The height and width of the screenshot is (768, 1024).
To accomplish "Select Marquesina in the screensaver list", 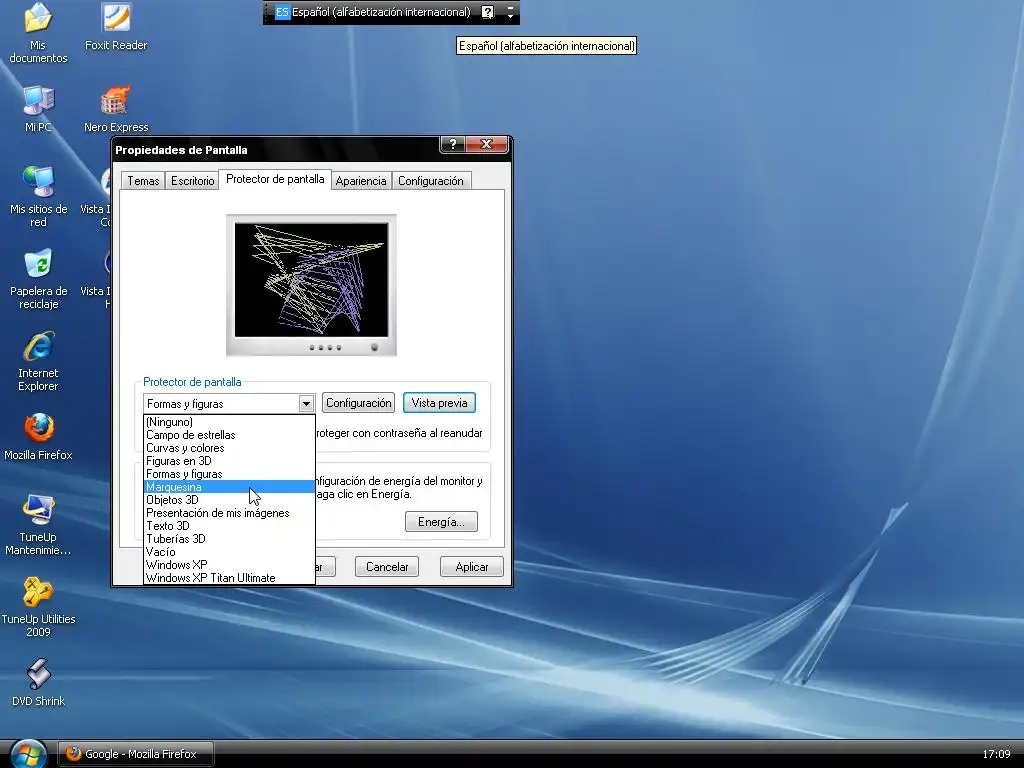I will click(x=229, y=487).
